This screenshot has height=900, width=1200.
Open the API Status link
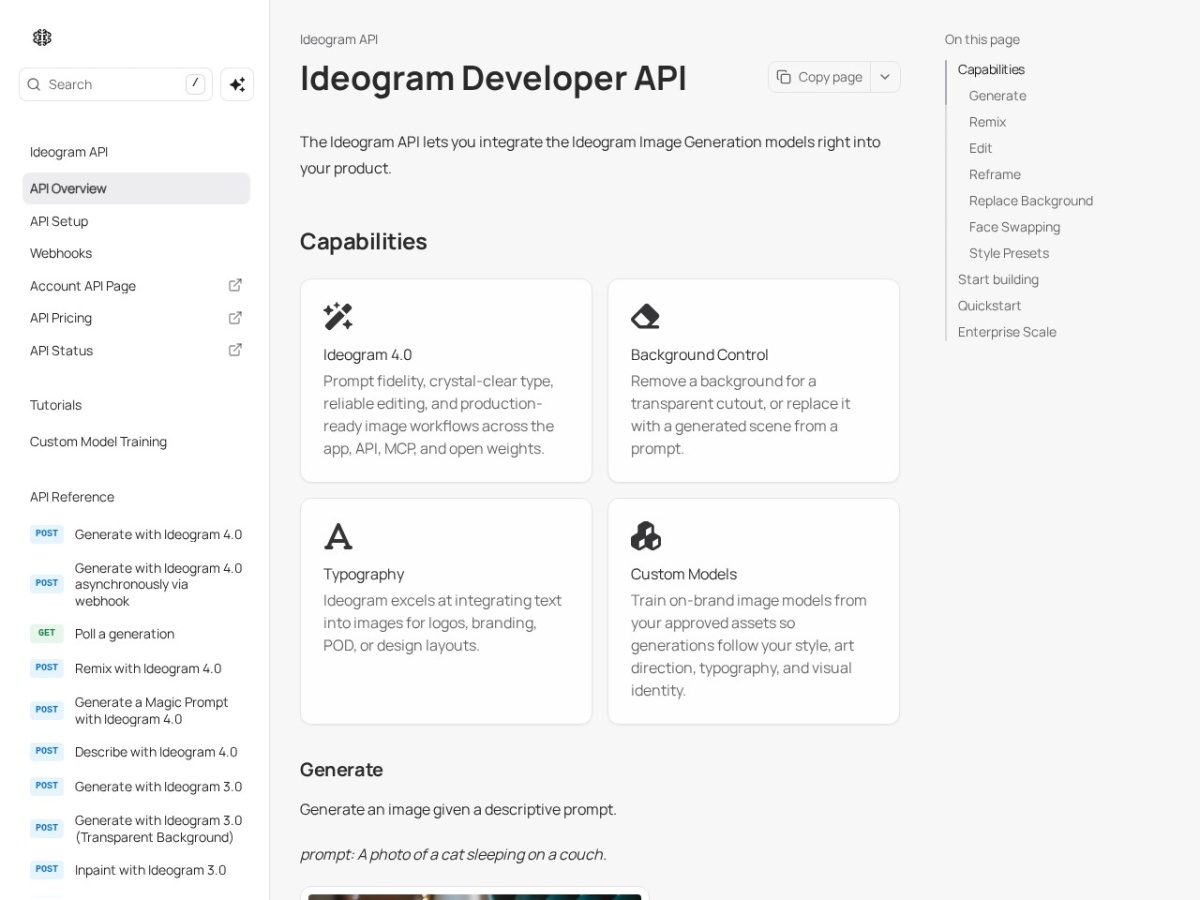point(136,351)
